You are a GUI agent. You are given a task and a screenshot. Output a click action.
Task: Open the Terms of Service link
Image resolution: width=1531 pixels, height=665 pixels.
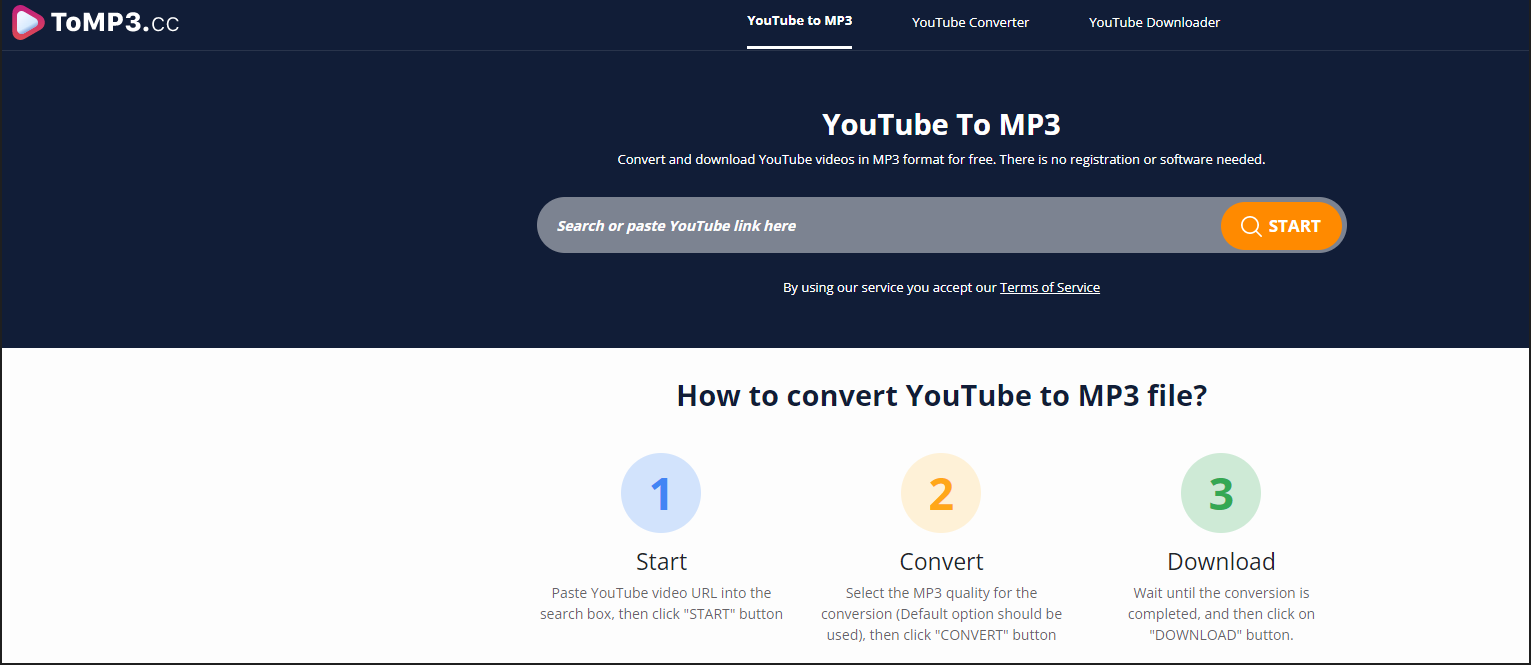pos(1049,287)
